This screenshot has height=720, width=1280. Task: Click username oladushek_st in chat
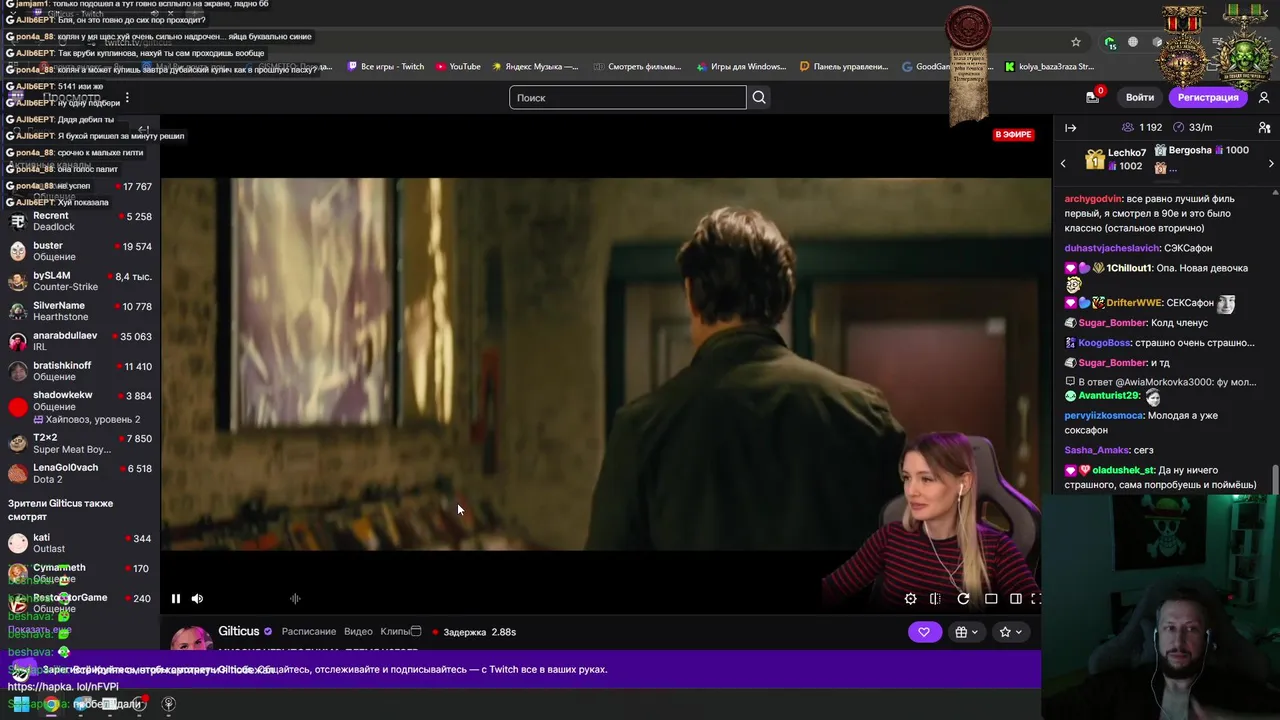[x=1122, y=470]
